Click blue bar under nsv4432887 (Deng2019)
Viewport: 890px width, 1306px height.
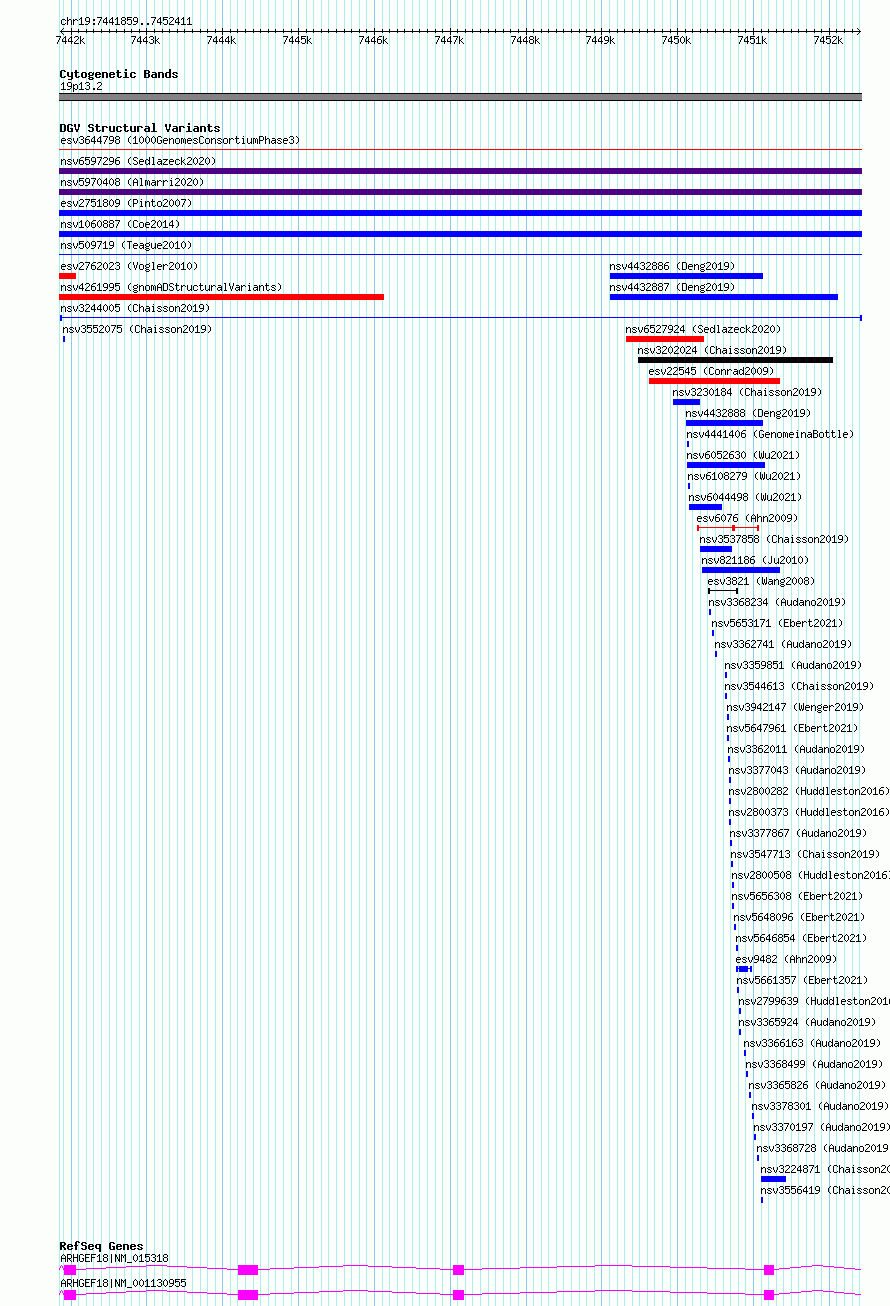(724, 297)
